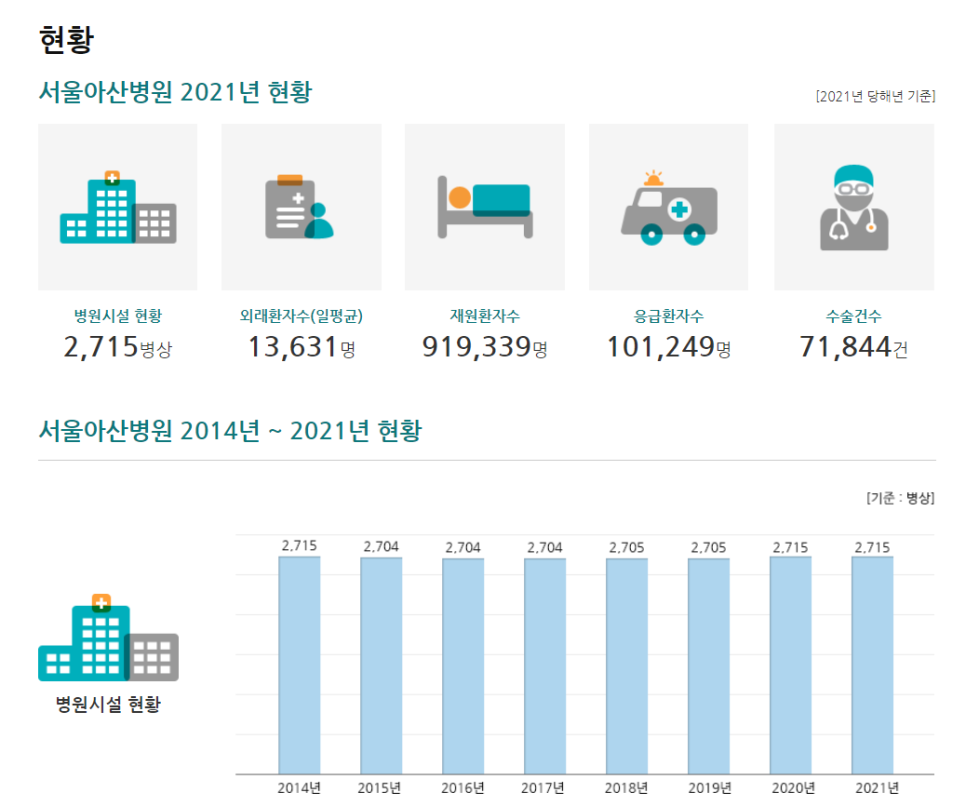966x806 pixels.
Task: Select the 2021년 bar in the chart
Action: click(872, 665)
